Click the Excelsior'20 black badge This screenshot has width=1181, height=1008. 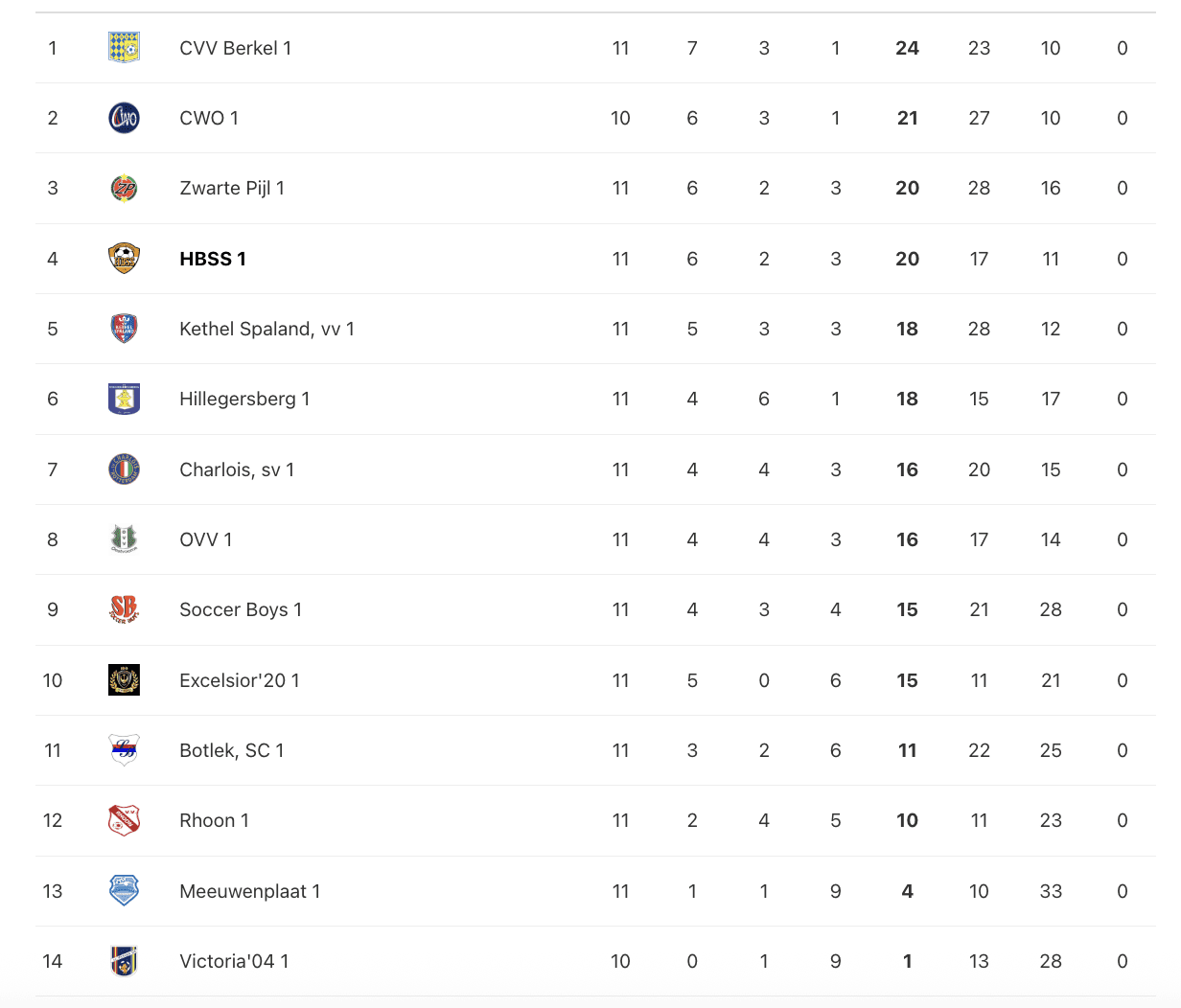(124, 680)
